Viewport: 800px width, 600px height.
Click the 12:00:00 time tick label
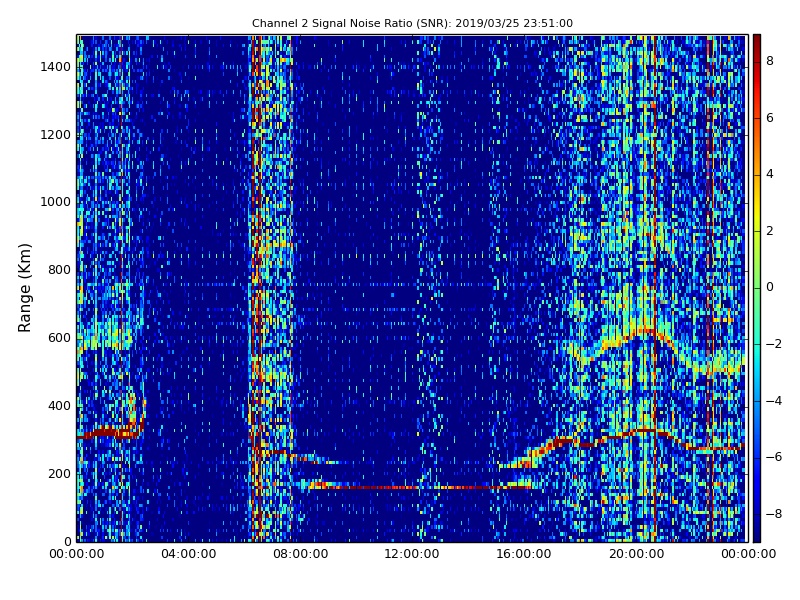412,554
